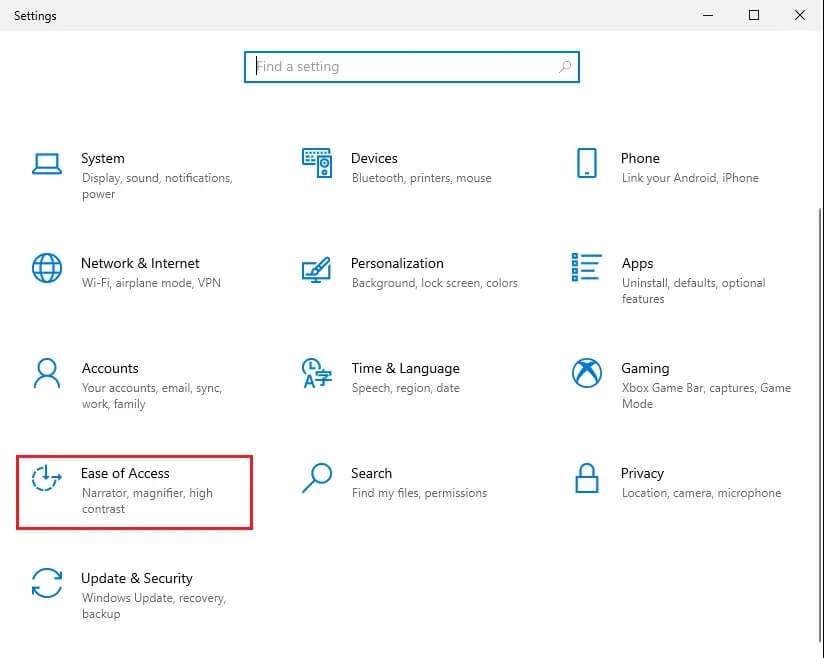Close the Settings window
Viewport: 824px width, 658px height.
coord(800,15)
